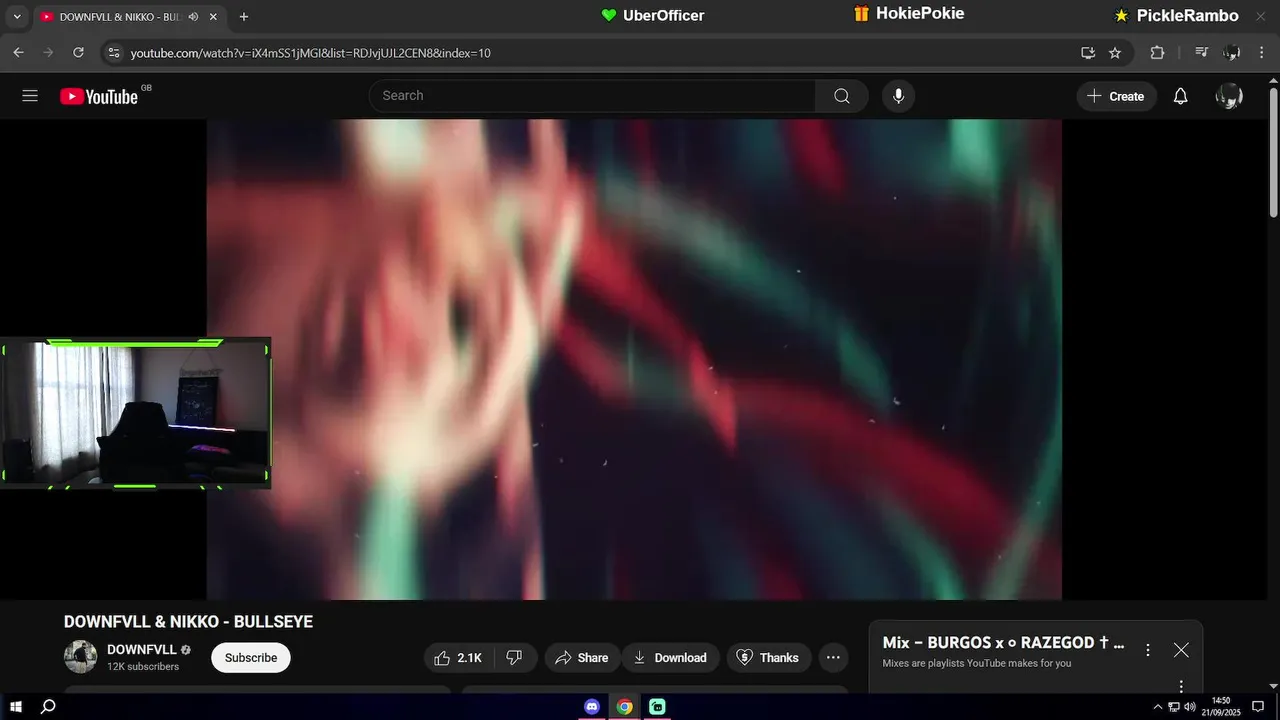
Task: Click the 12K subscribers text
Action: (x=143, y=667)
